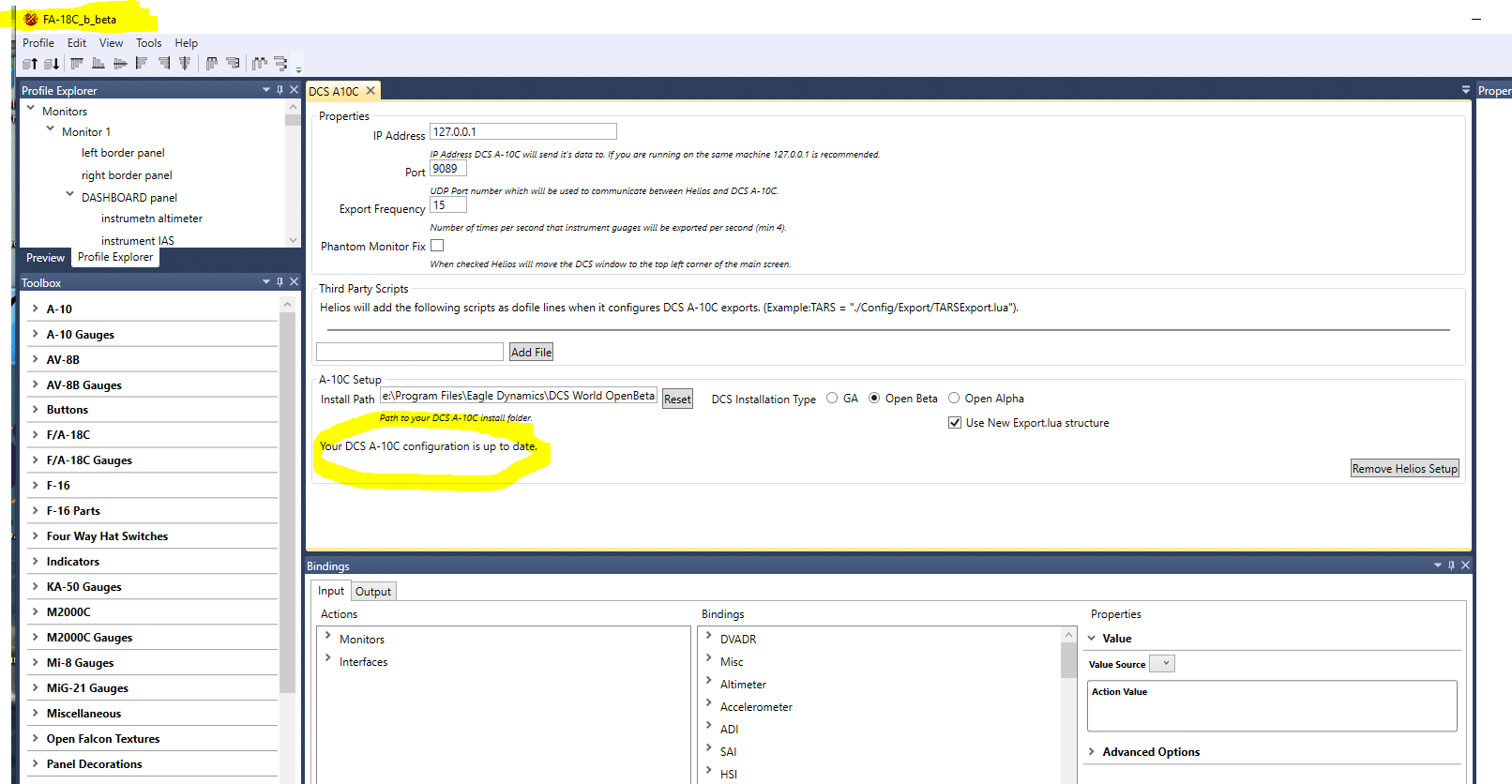Expand the Advanced Options section
Image resolution: width=1512 pixels, height=784 pixels.
tap(1092, 751)
